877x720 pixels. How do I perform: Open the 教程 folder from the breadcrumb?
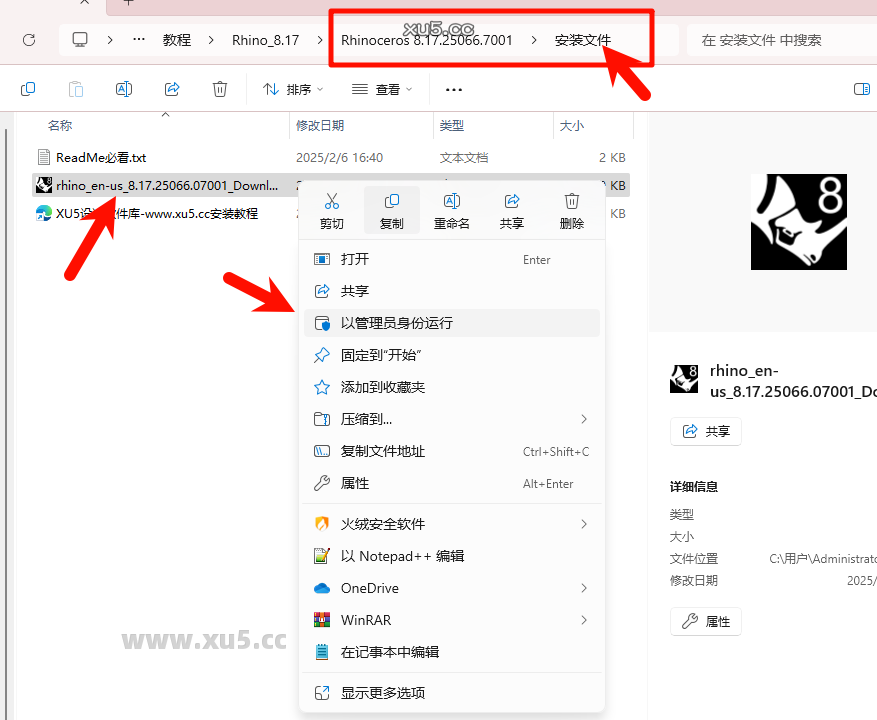click(x=177, y=39)
